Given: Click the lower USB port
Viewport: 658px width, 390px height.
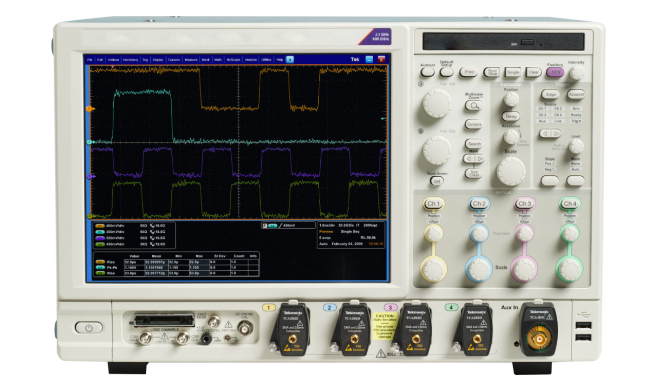Looking at the screenshot, I should tap(584, 337).
